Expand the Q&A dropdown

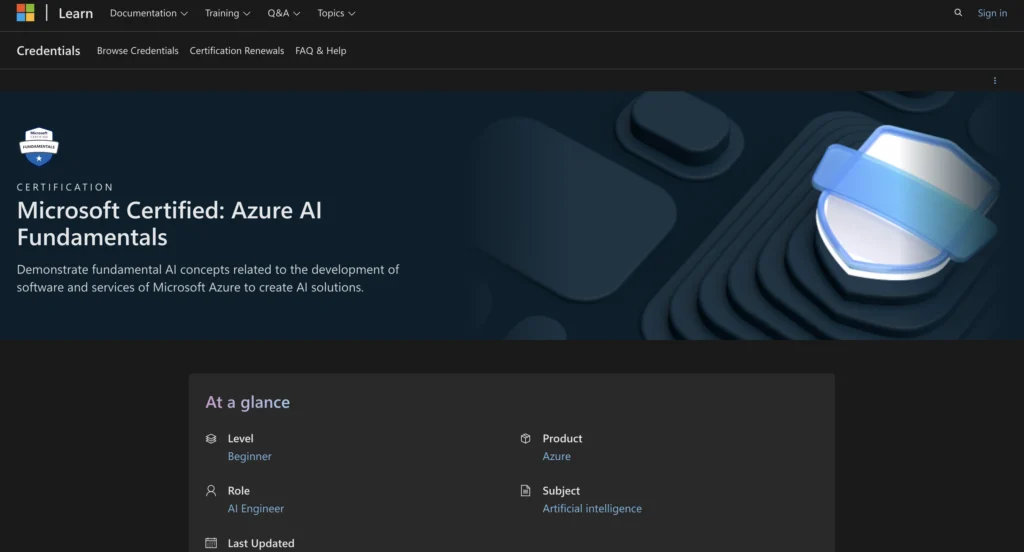(283, 13)
